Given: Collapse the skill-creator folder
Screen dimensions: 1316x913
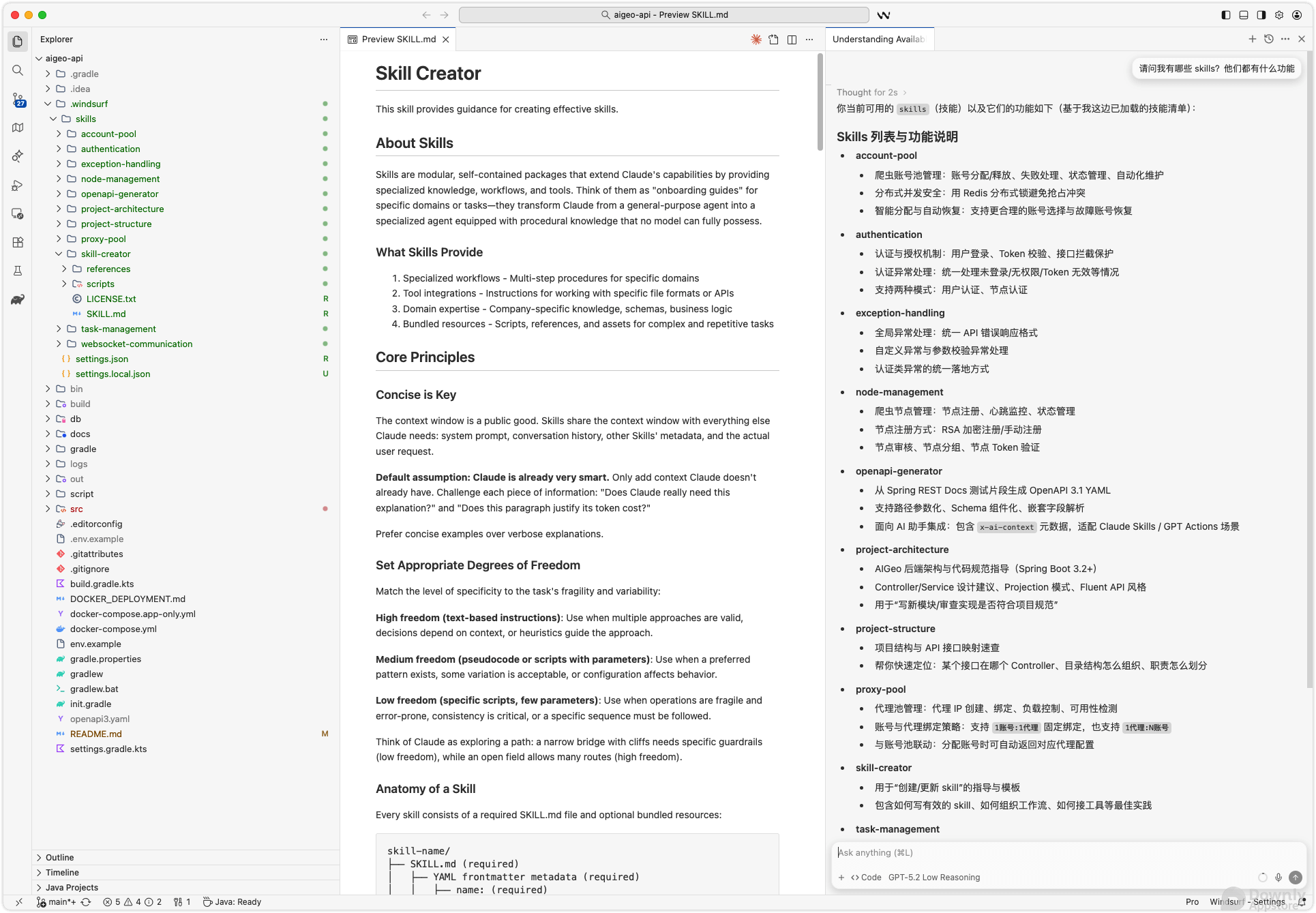Looking at the screenshot, I should 59,254.
